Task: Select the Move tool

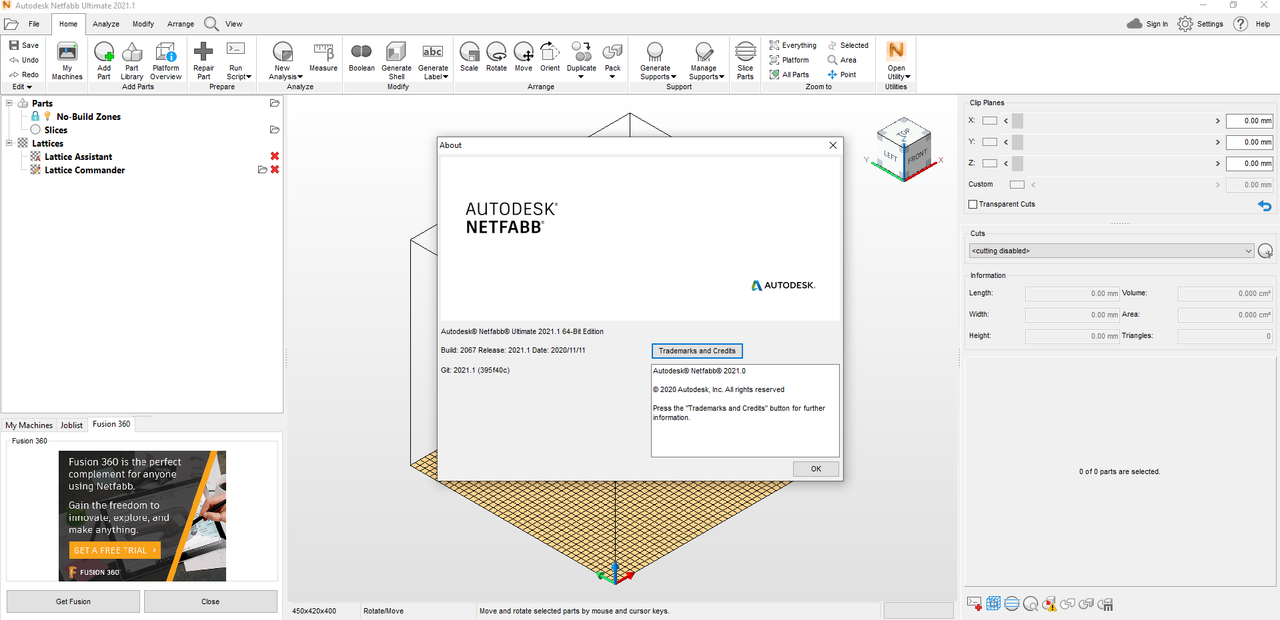Action: tap(523, 57)
